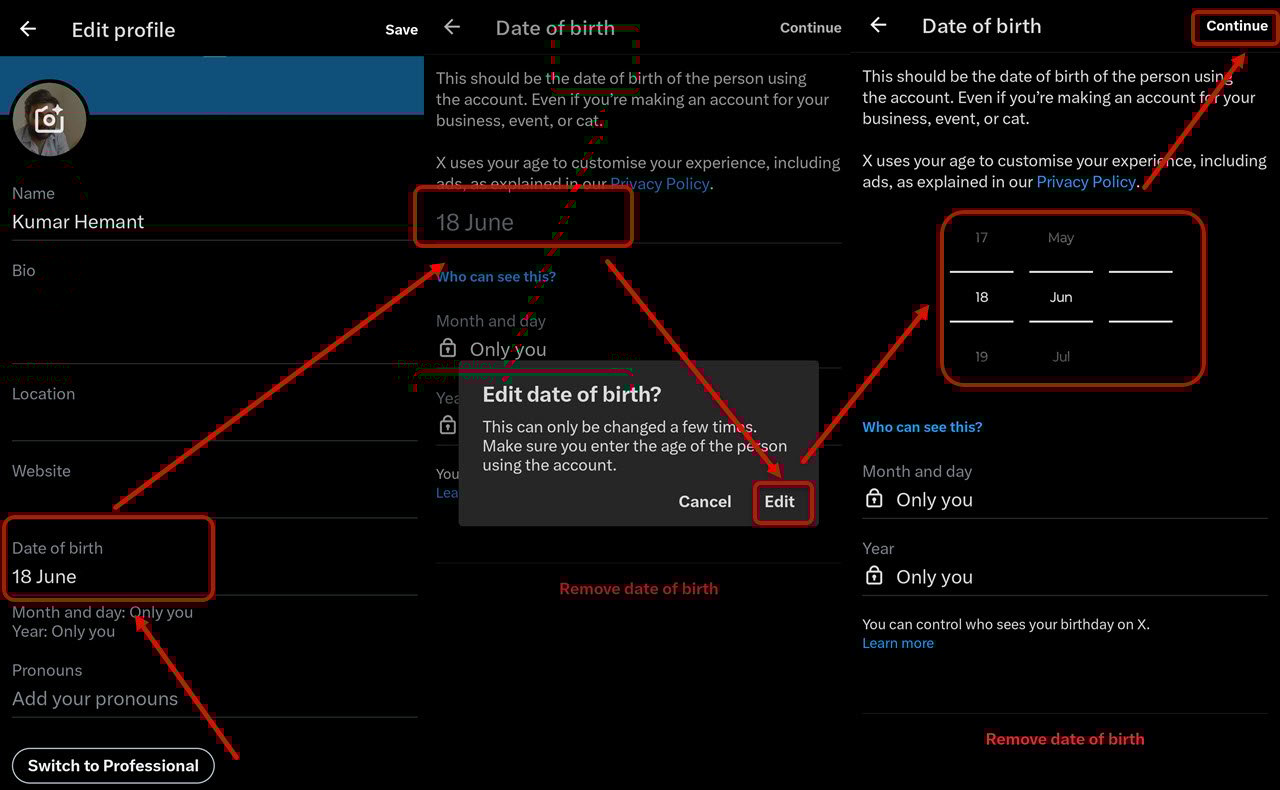Tap the lock icon beside Year on the date picker screen
The height and width of the screenshot is (790, 1280).
pos(874,576)
